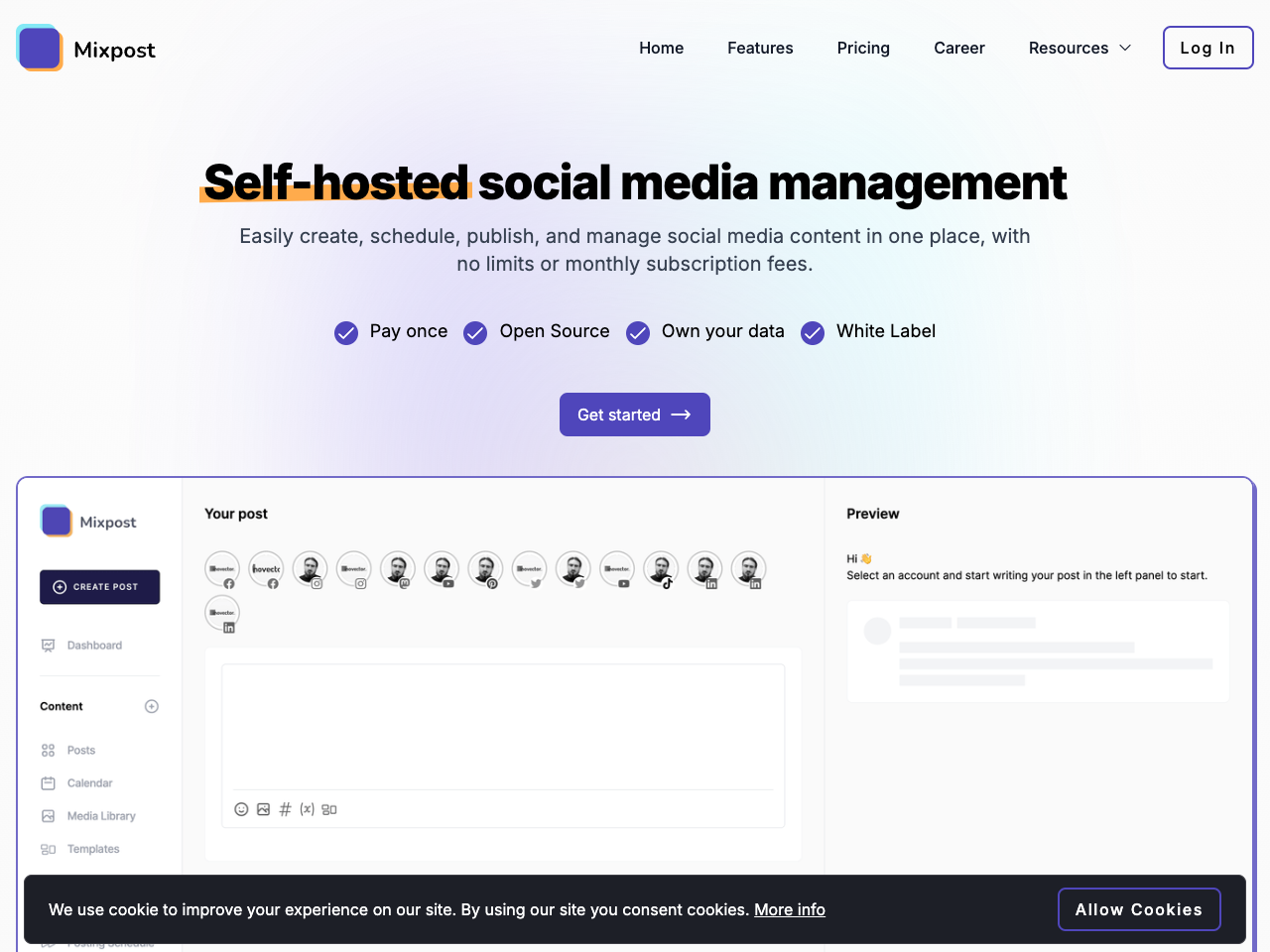
Task: Click the arrow icon in Get started
Action: click(681, 415)
